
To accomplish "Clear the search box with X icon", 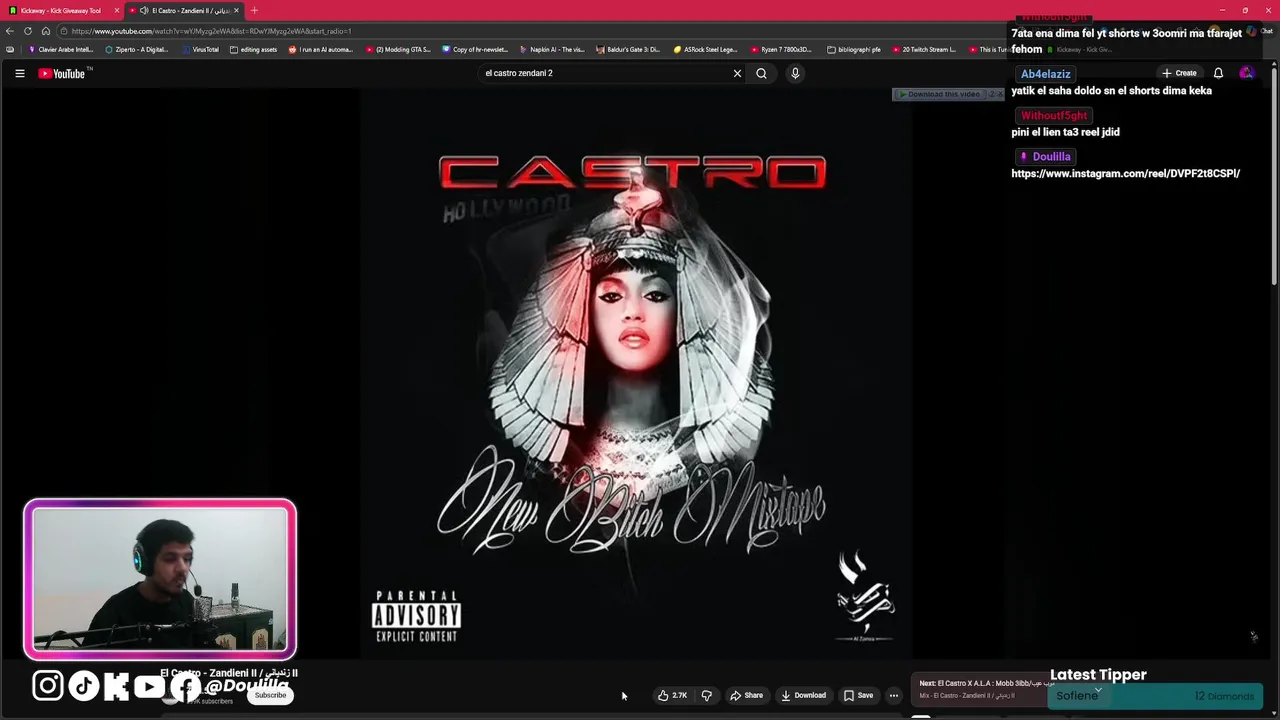I will [737, 73].
